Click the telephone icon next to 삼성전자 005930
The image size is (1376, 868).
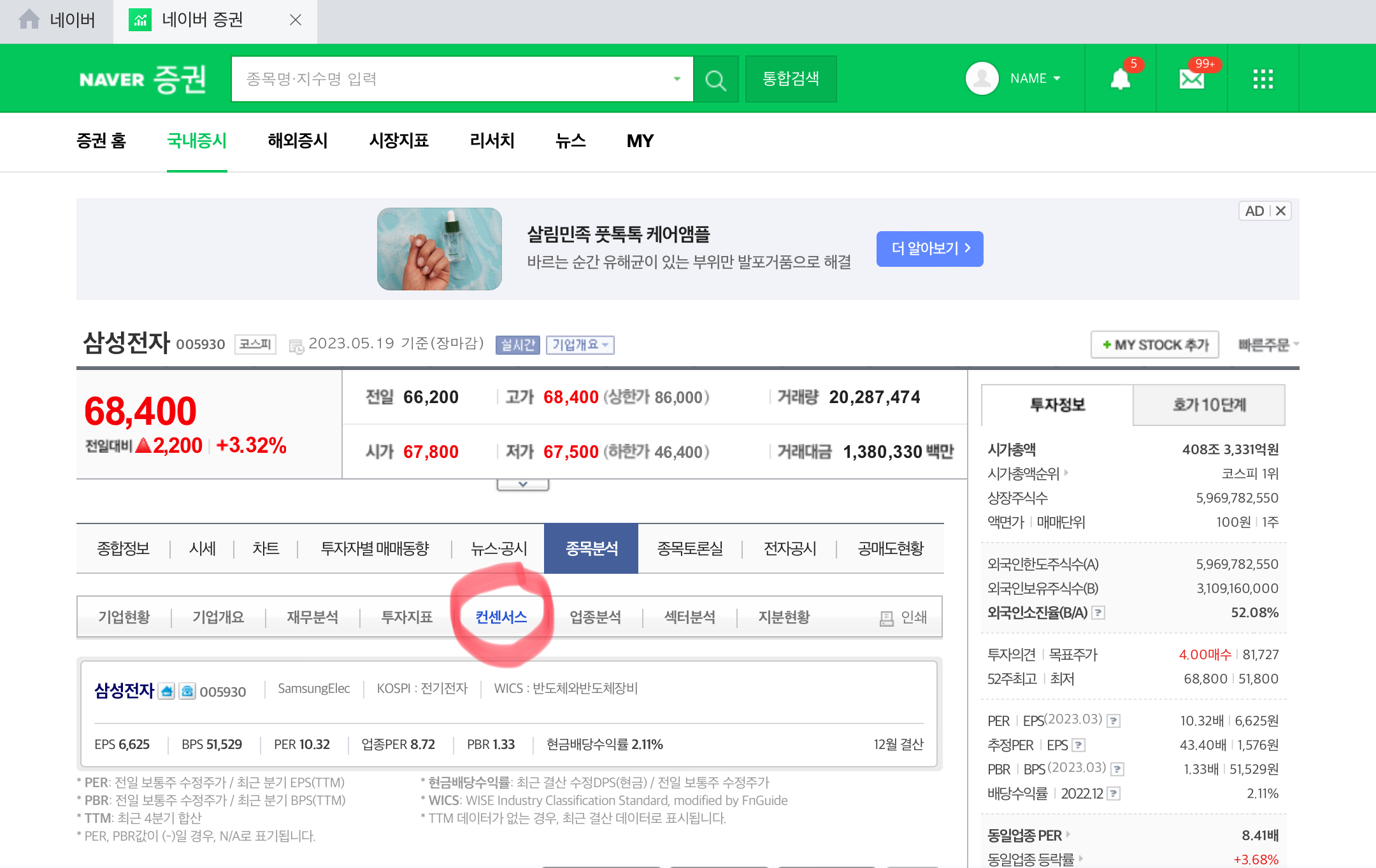coord(187,691)
